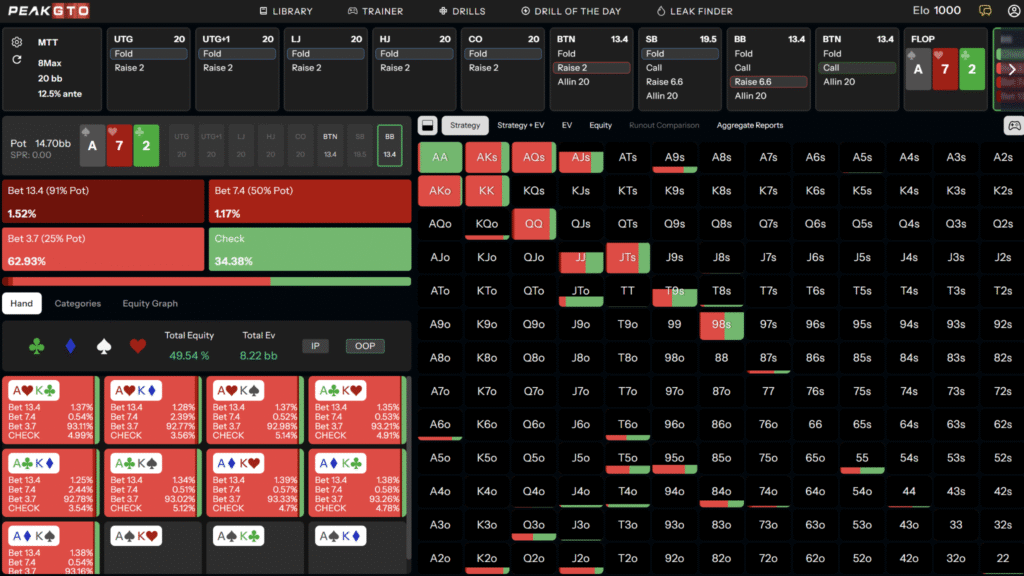Toggle grid view icon left of Strategy
This screenshot has width=1024, height=576.
(x=427, y=126)
